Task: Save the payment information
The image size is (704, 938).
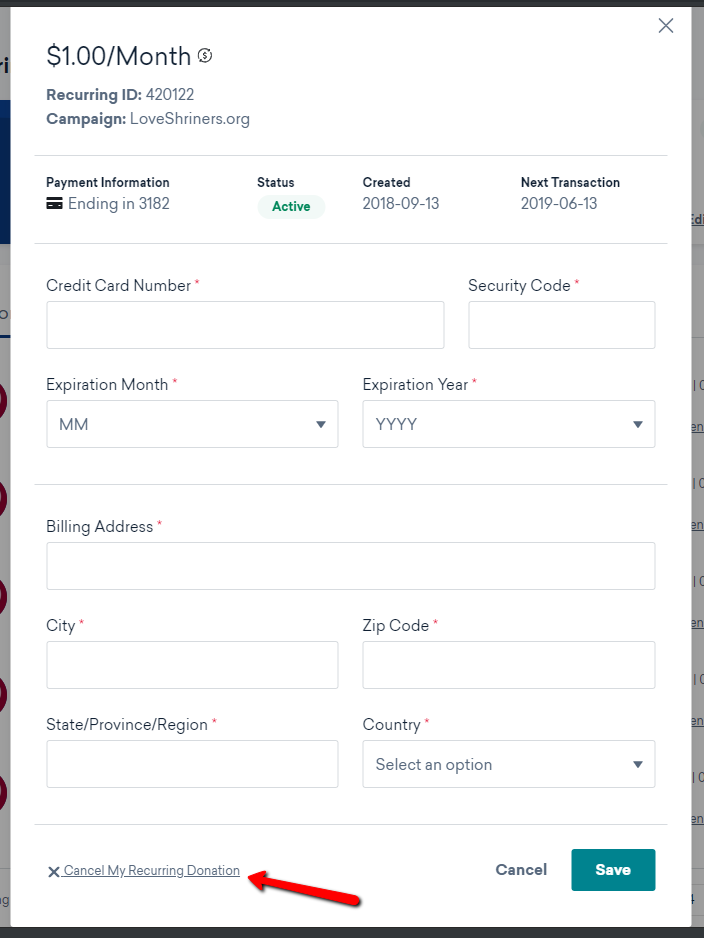Action: (x=613, y=870)
